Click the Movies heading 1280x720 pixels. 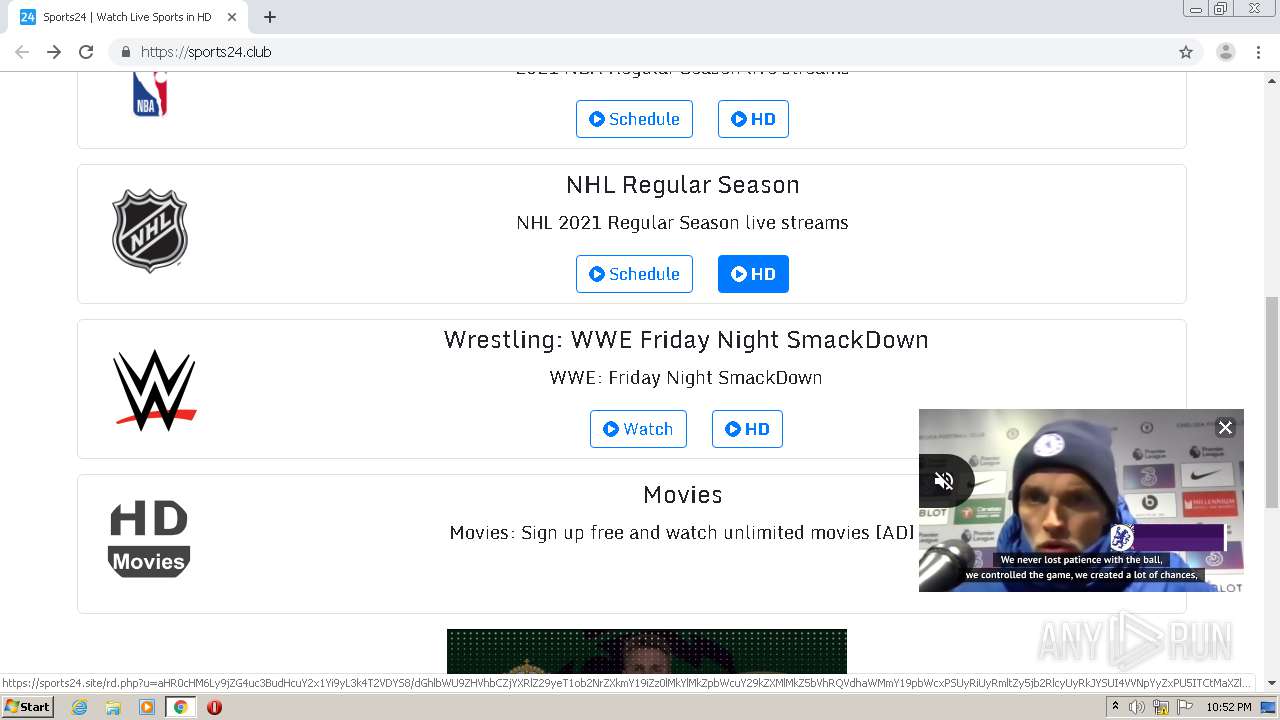click(x=683, y=495)
